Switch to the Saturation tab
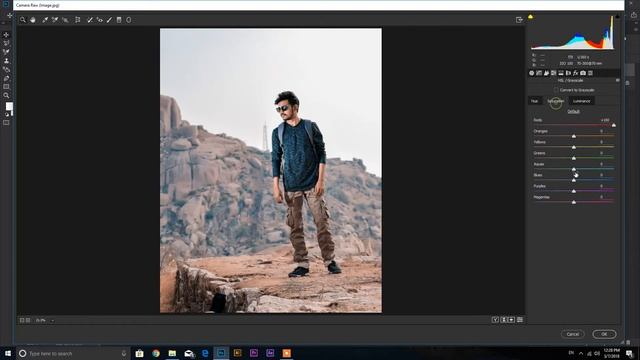The height and width of the screenshot is (360, 640). coord(555,101)
